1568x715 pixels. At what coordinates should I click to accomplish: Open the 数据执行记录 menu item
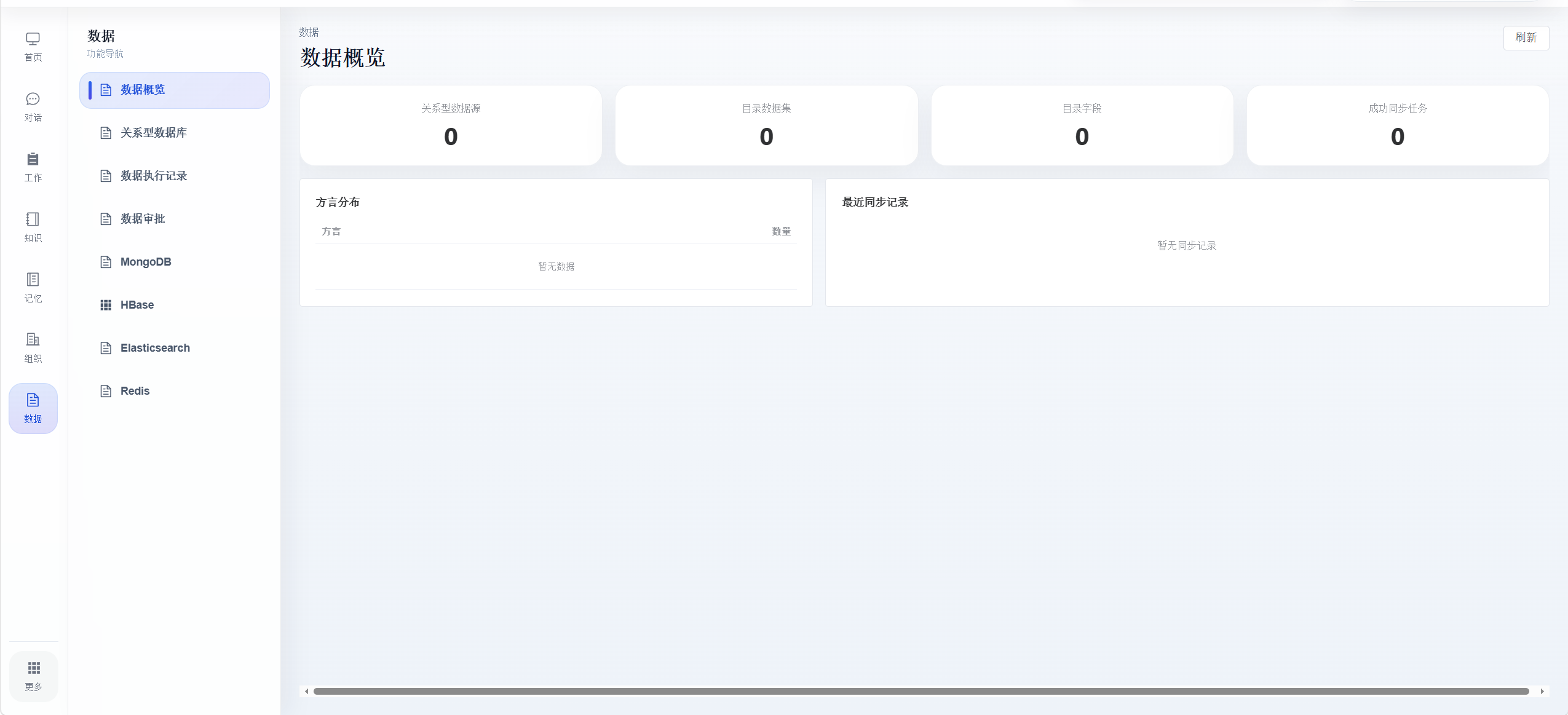(175, 176)
